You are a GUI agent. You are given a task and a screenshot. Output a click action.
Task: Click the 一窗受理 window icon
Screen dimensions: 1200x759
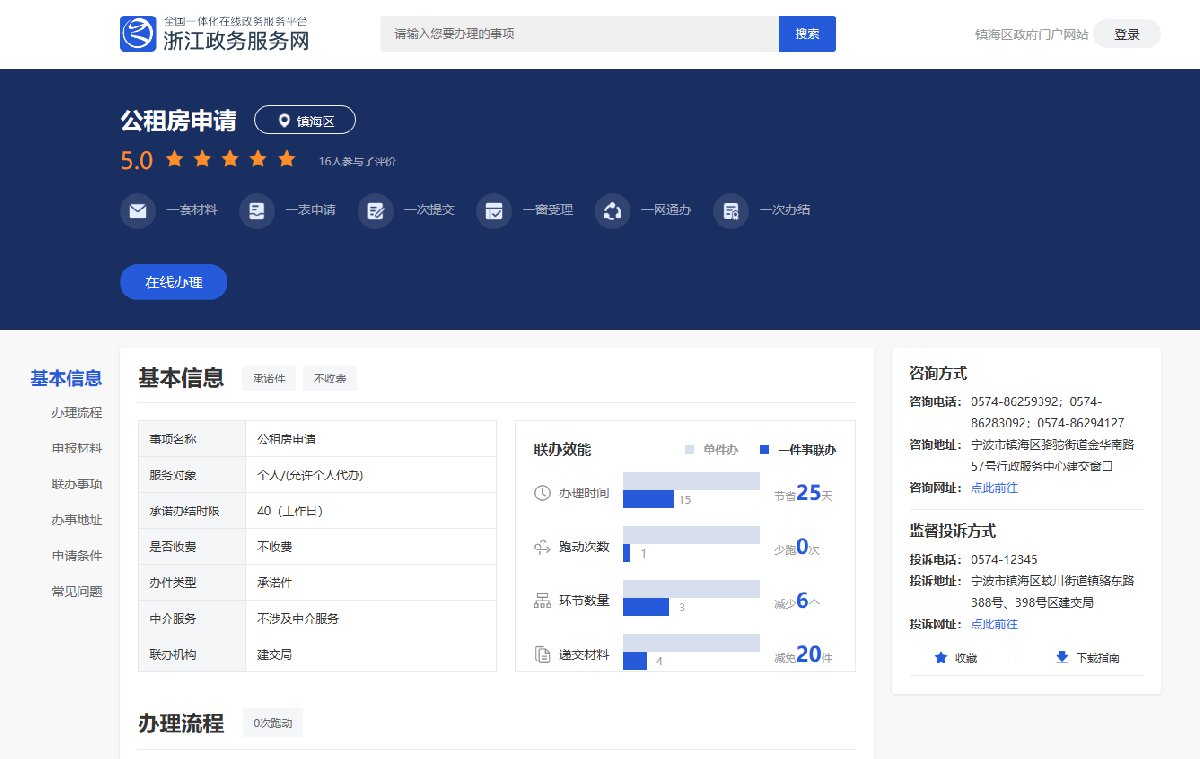point(494,211)
